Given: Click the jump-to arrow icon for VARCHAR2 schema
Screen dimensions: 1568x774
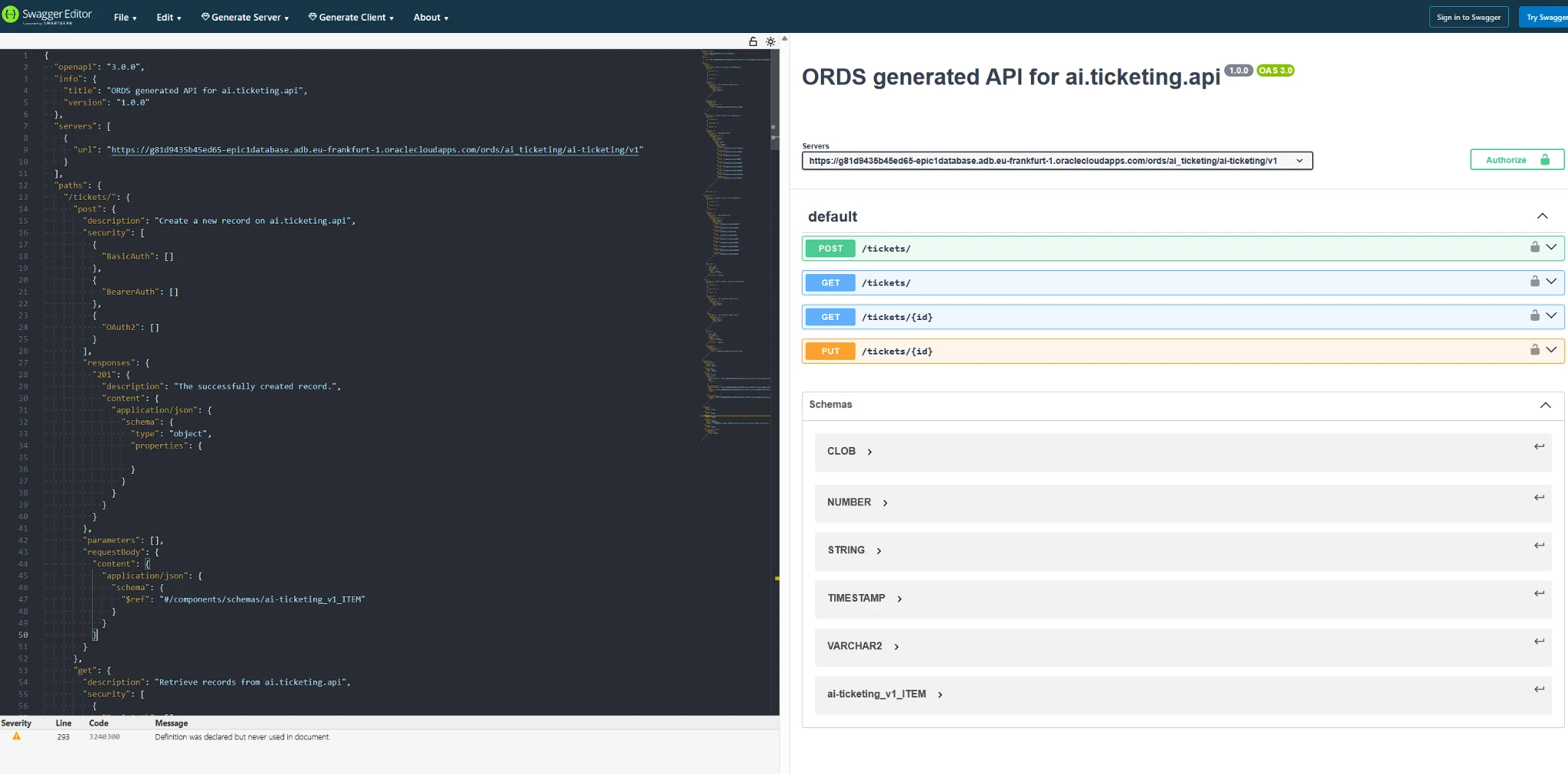Looking at the screenshot, I should coord(1539,642).
